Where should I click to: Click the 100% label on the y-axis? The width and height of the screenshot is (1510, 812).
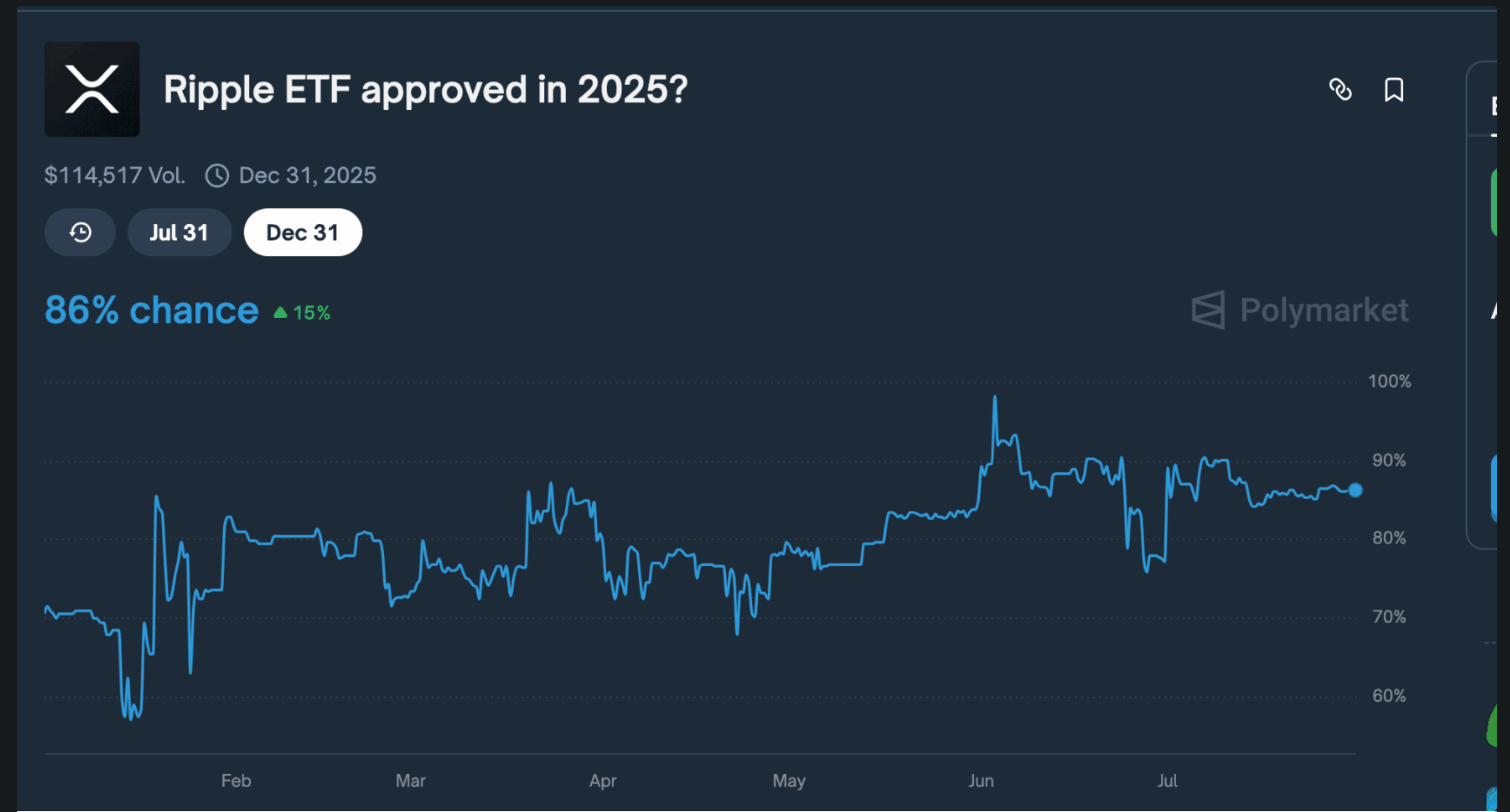point(1389,382)
